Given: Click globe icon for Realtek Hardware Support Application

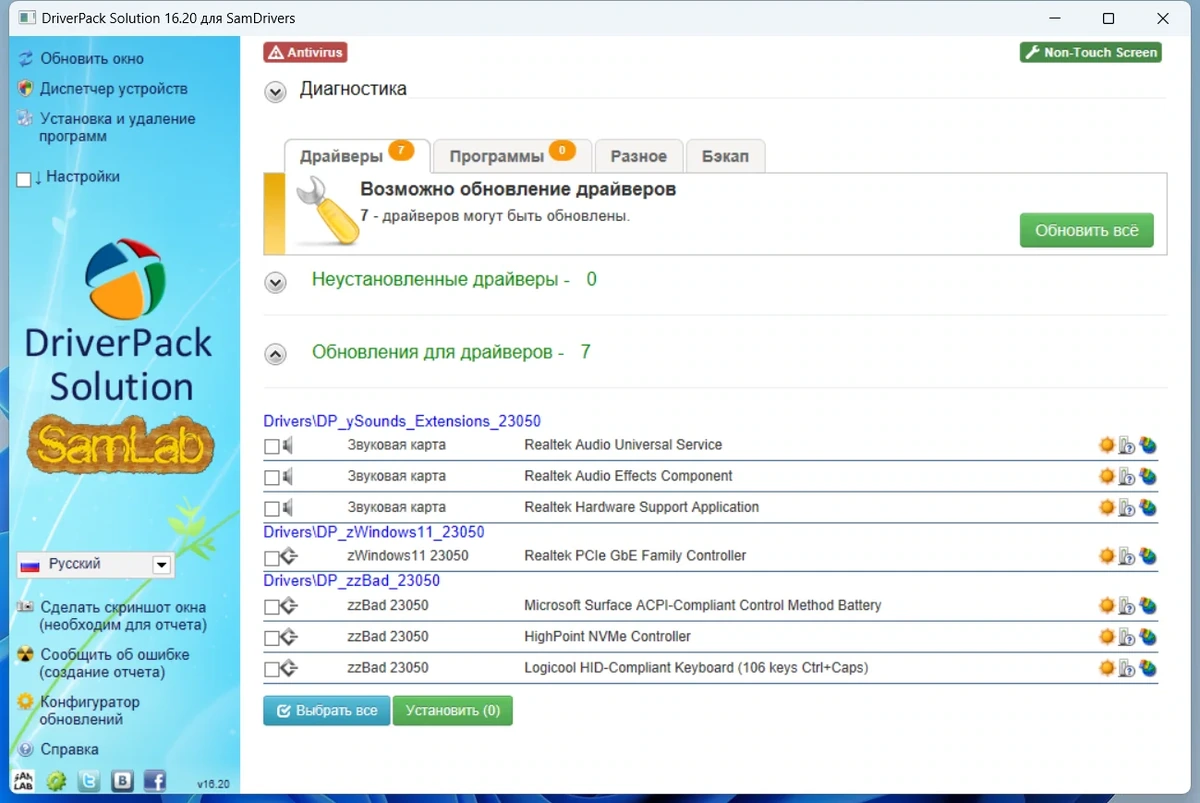Looking at the screenshot, I should [1148, 508].
